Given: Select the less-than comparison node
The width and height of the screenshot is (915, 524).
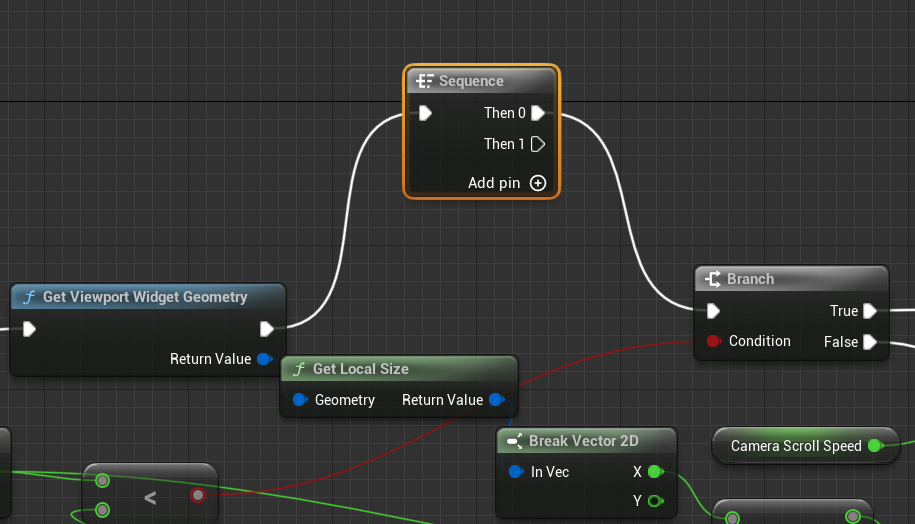Looking at the screenshot, I should click(151, 494).
